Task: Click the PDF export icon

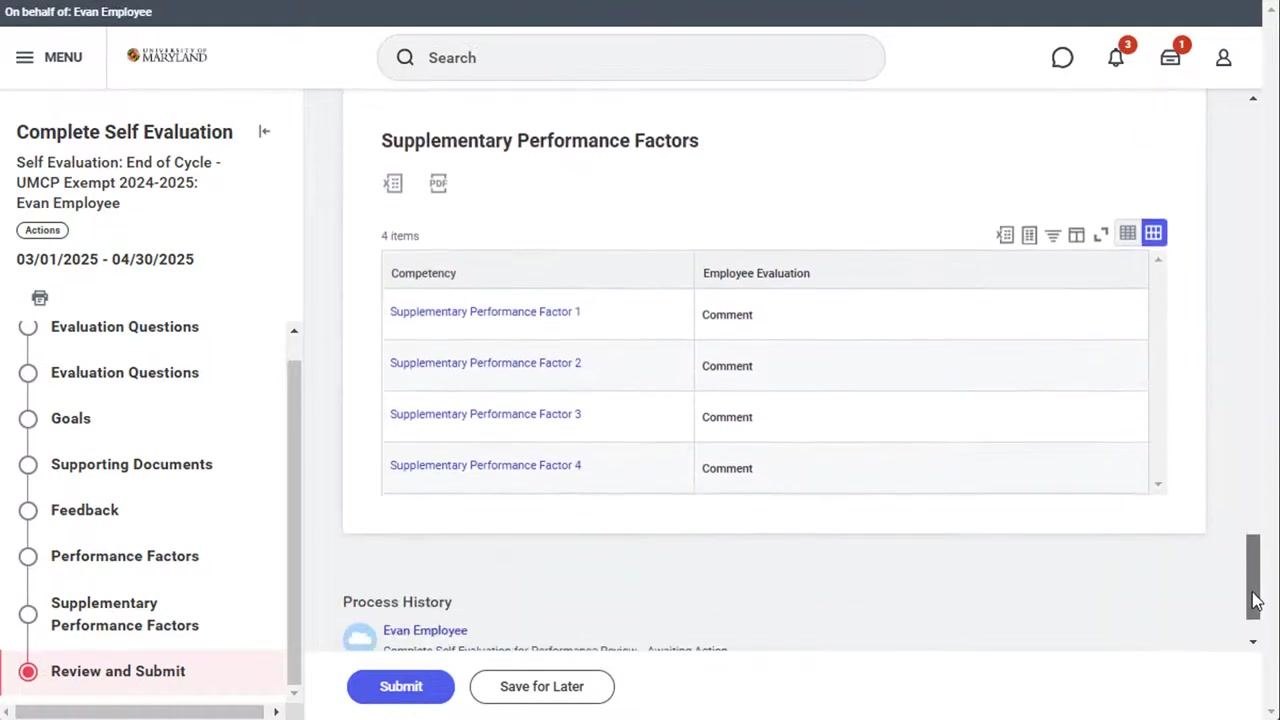Action: 438,183
